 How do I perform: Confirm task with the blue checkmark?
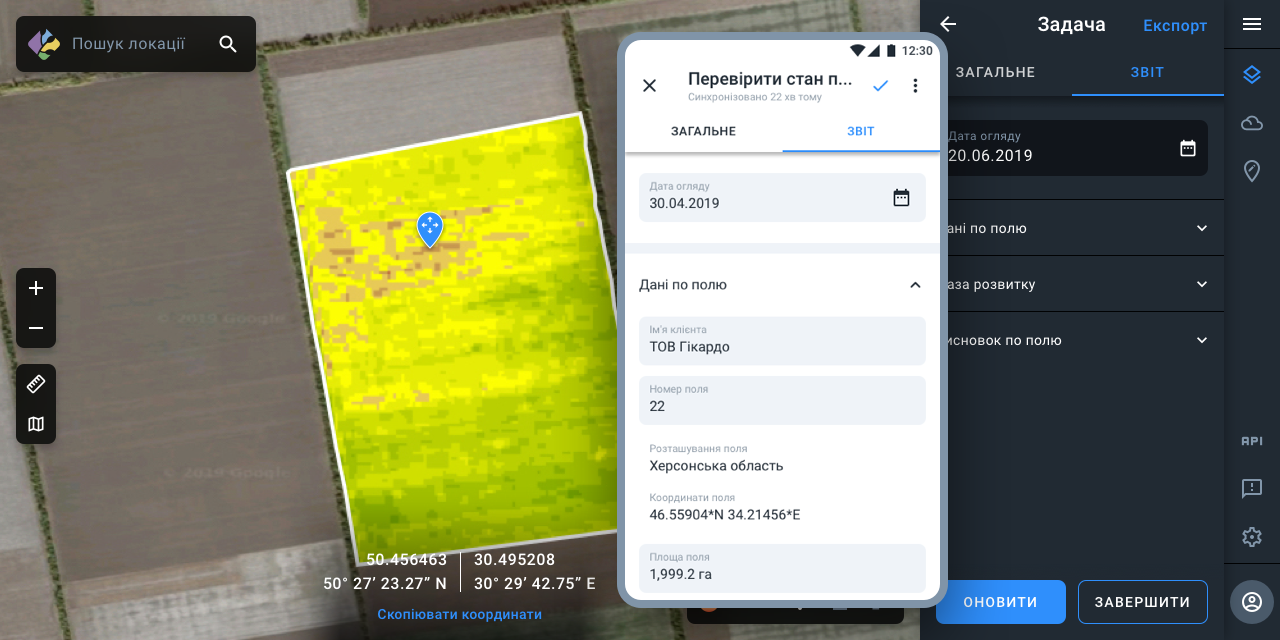(x=880, y=86)
